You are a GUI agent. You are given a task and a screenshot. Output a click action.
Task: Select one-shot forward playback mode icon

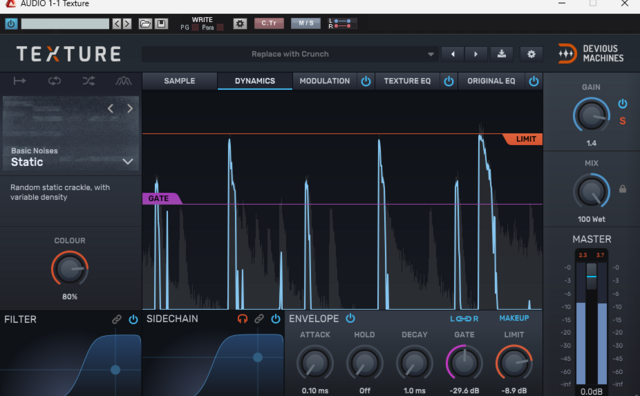click(x=20, y=81)
